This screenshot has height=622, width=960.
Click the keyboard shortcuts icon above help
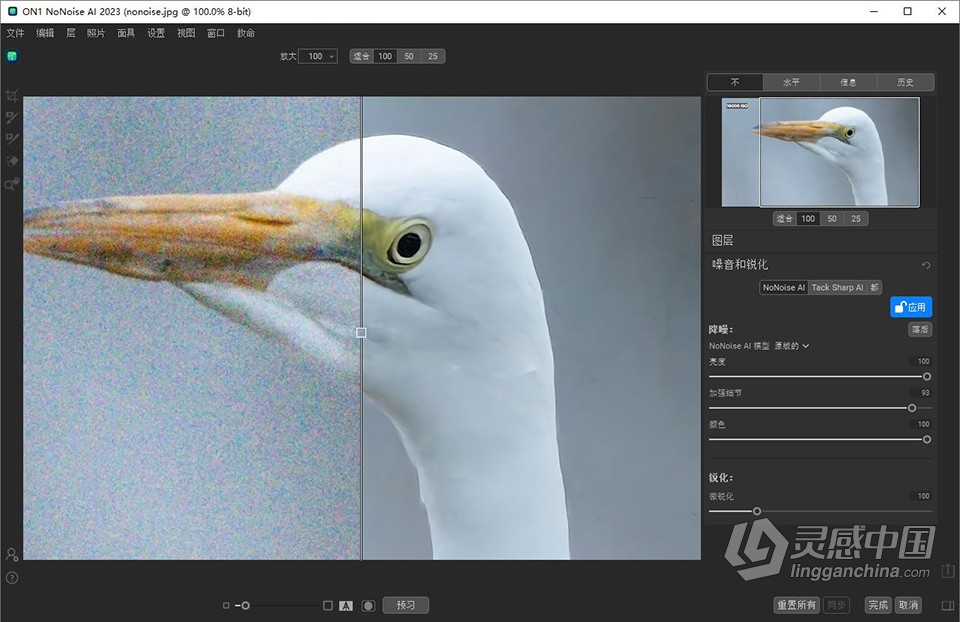point(12,554)
